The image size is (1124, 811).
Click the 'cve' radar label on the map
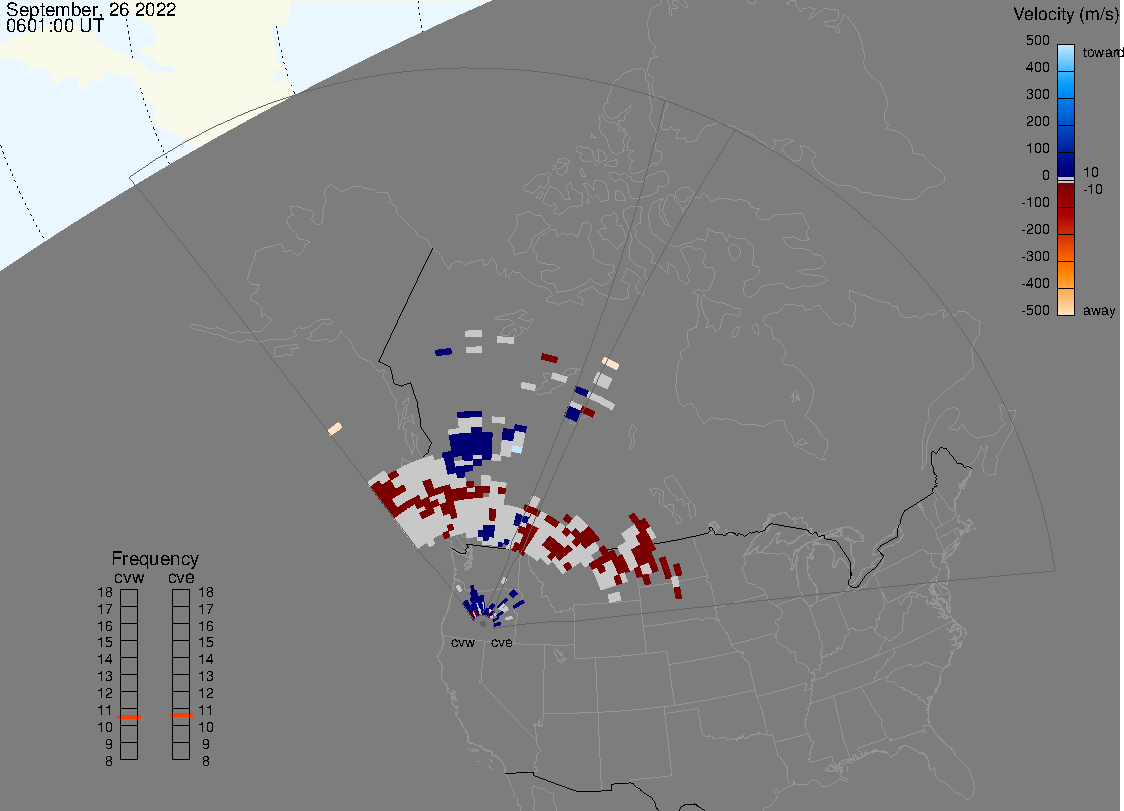point(502,642)
